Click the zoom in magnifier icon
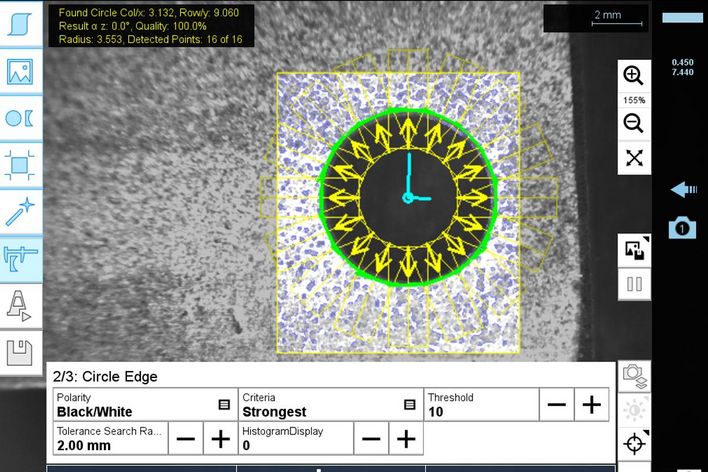This screenshot has width=708, height=472. point(633,75)
